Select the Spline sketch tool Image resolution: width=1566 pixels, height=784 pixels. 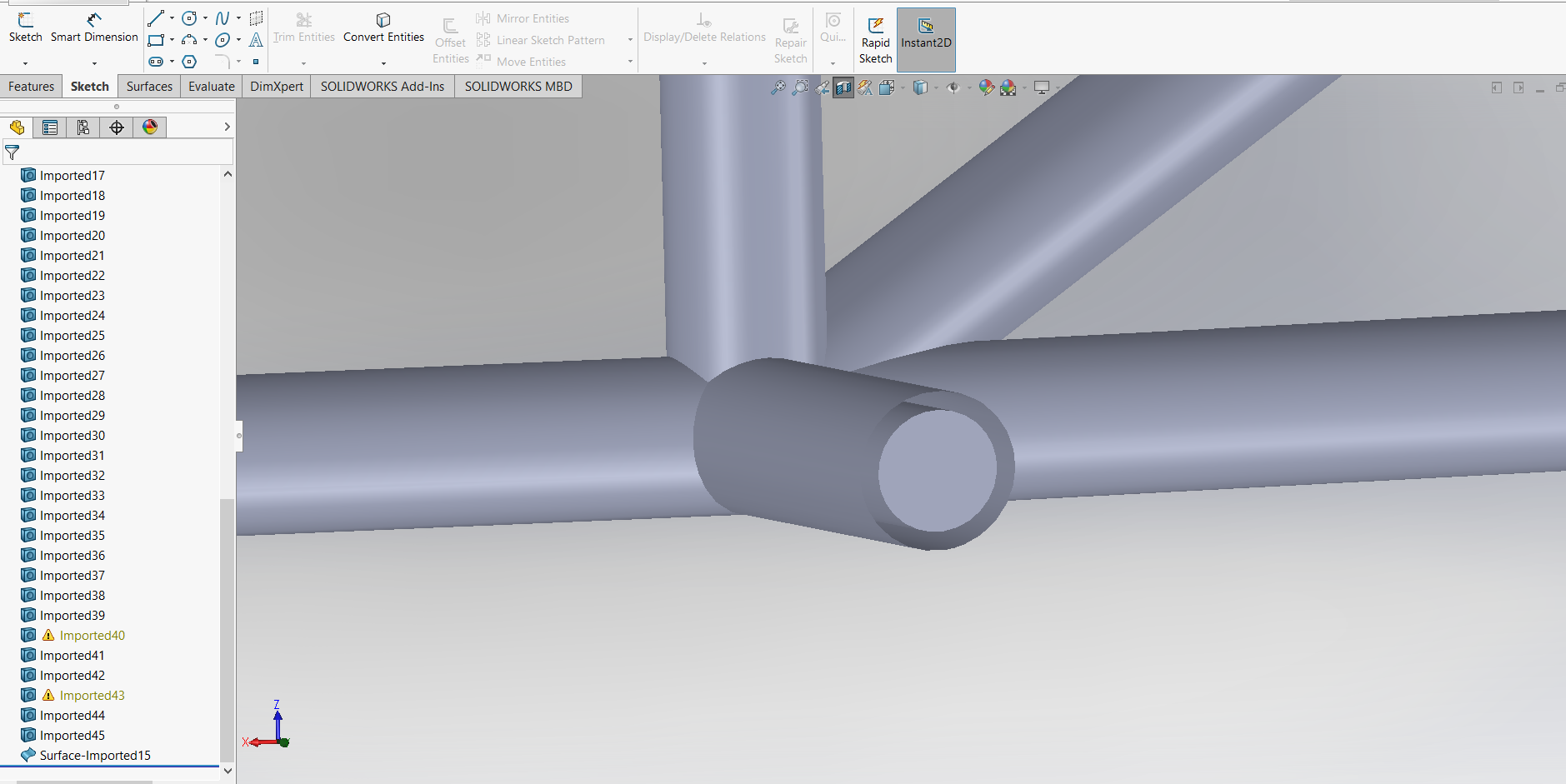click(x=223, y=17)
